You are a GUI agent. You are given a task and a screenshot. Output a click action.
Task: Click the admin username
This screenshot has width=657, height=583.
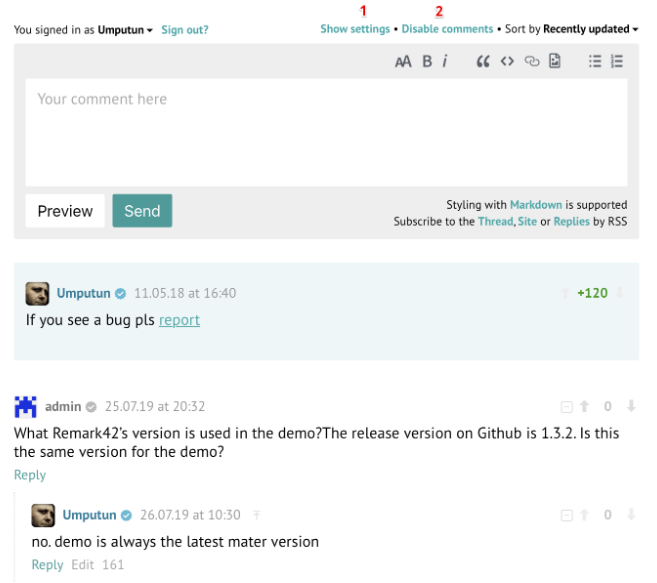pos(63,406)
